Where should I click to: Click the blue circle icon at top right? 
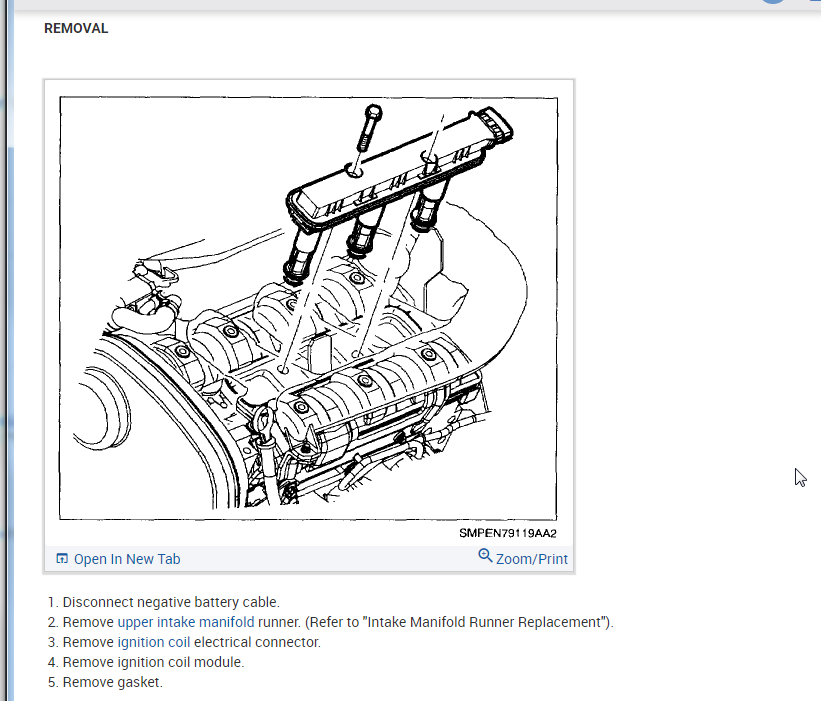click(x=772, y=2)
